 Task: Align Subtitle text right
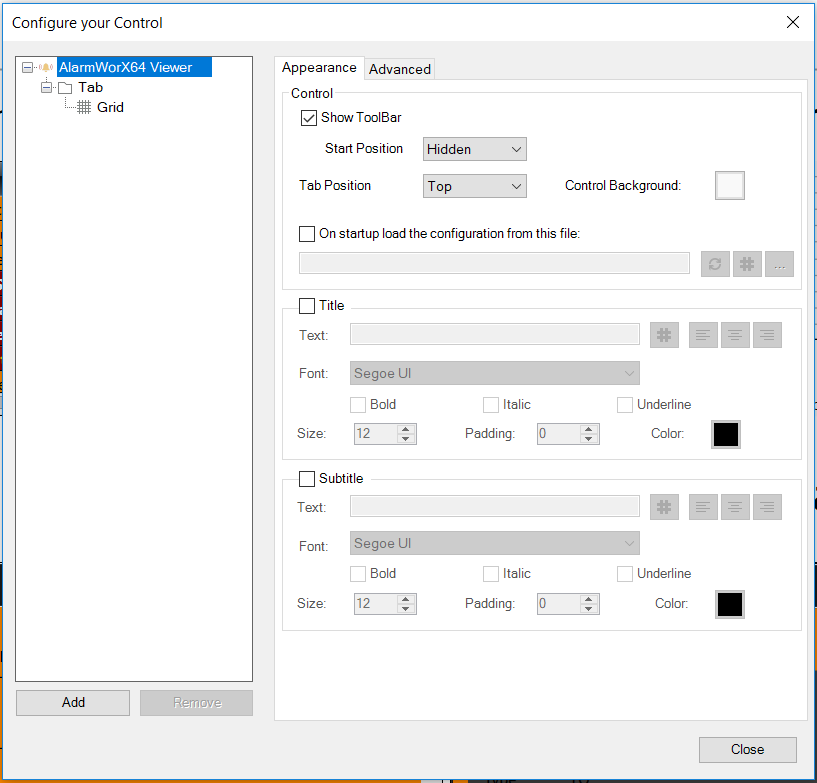tap(768, 507)
